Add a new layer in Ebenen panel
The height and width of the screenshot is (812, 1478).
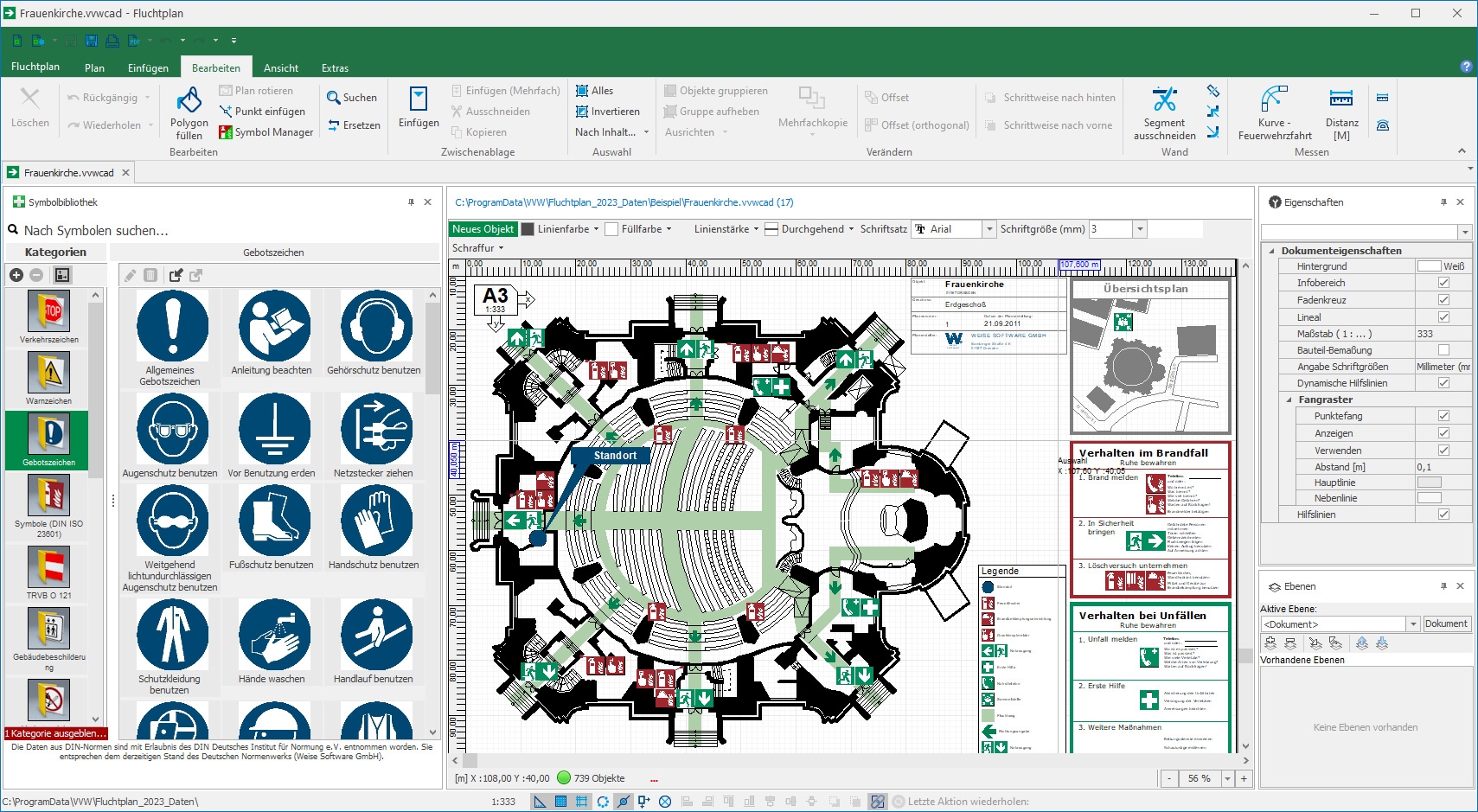point(1270,643)
